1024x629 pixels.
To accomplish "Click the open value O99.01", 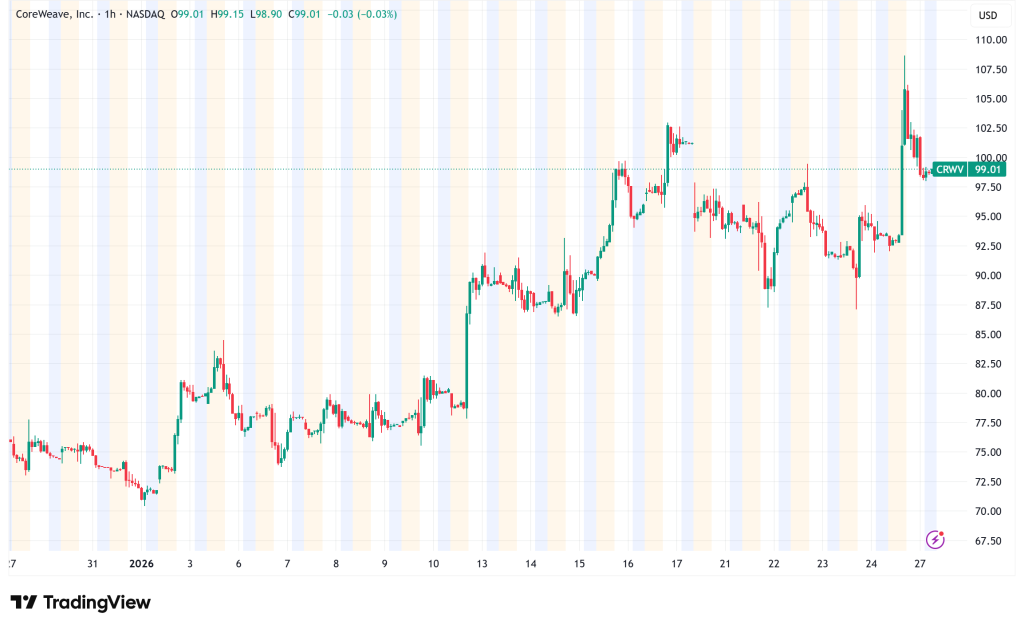I will point(190,14).
